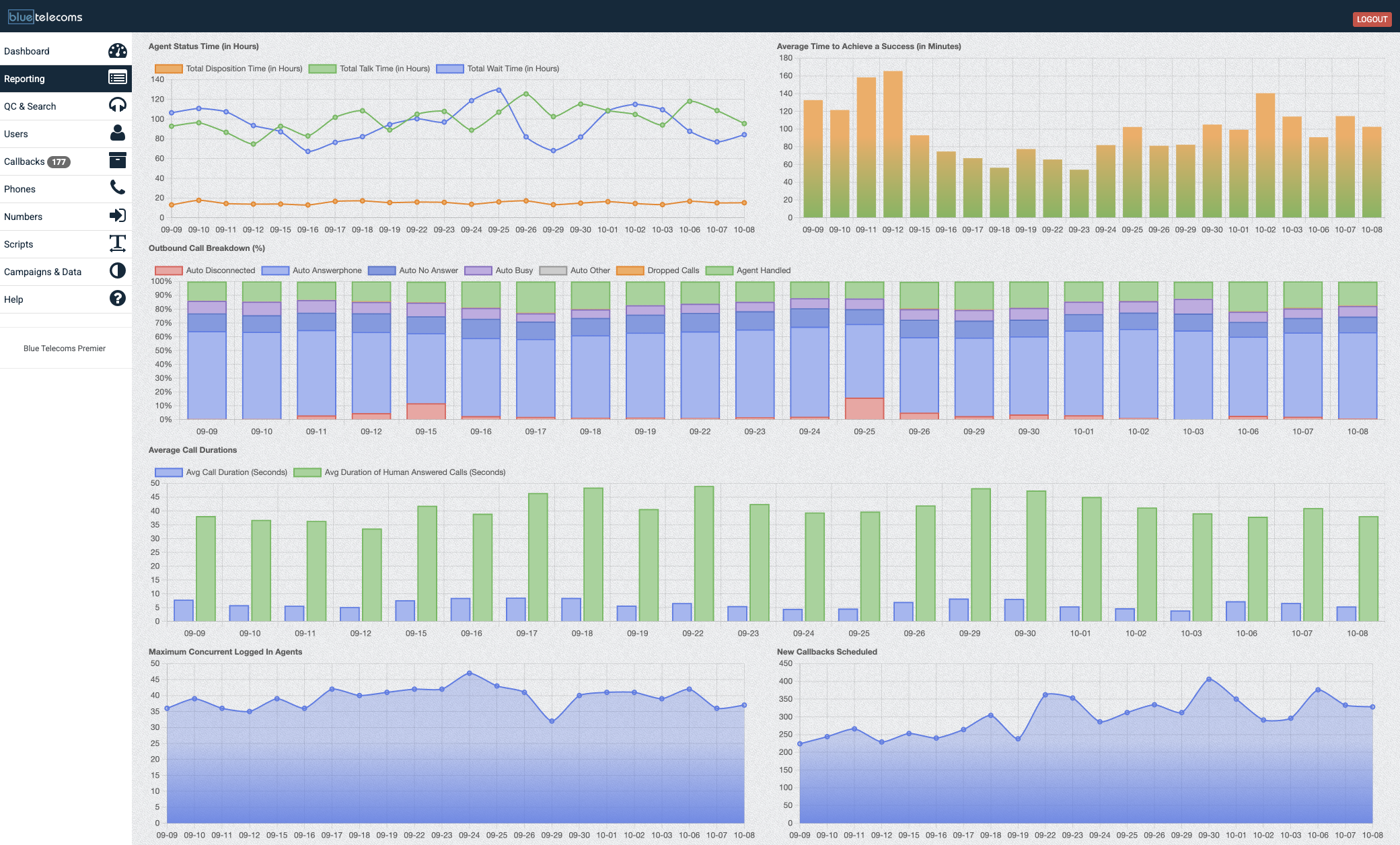
Task: Hide the Auto Answerphone series via its legend
Action: pos(326,270)
